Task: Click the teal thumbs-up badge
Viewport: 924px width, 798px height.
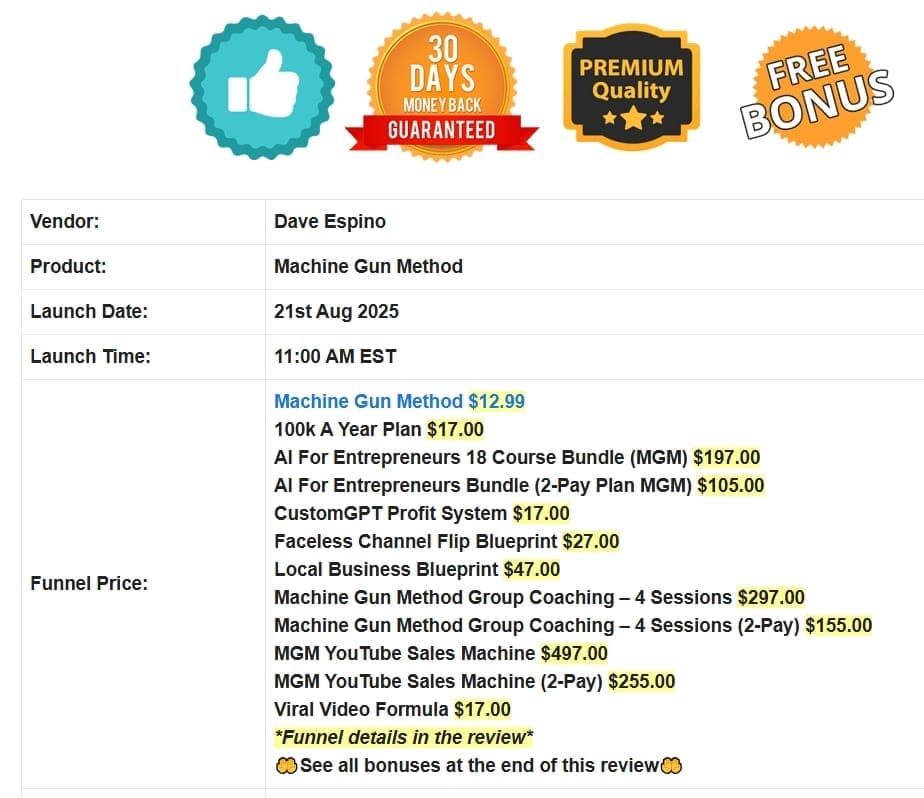Action: [x=261, y=87]
